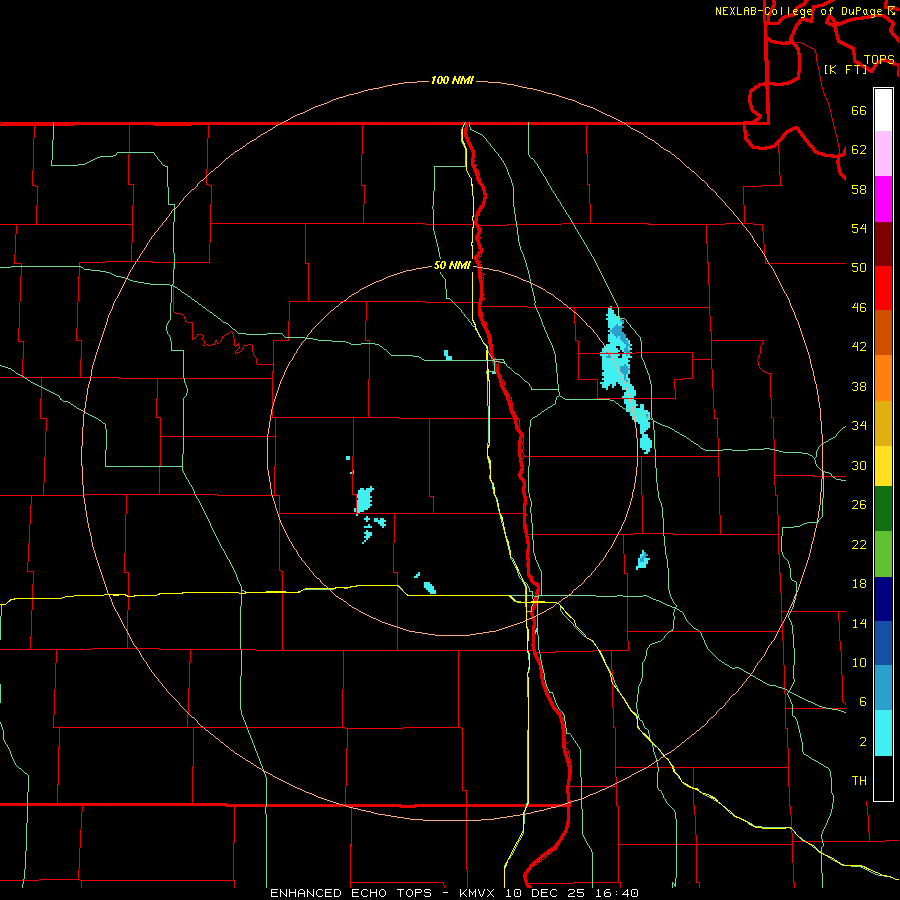Click the "[K FT]" units label
This screenshot has height=900, width=900.
click(x=845, y=69)
